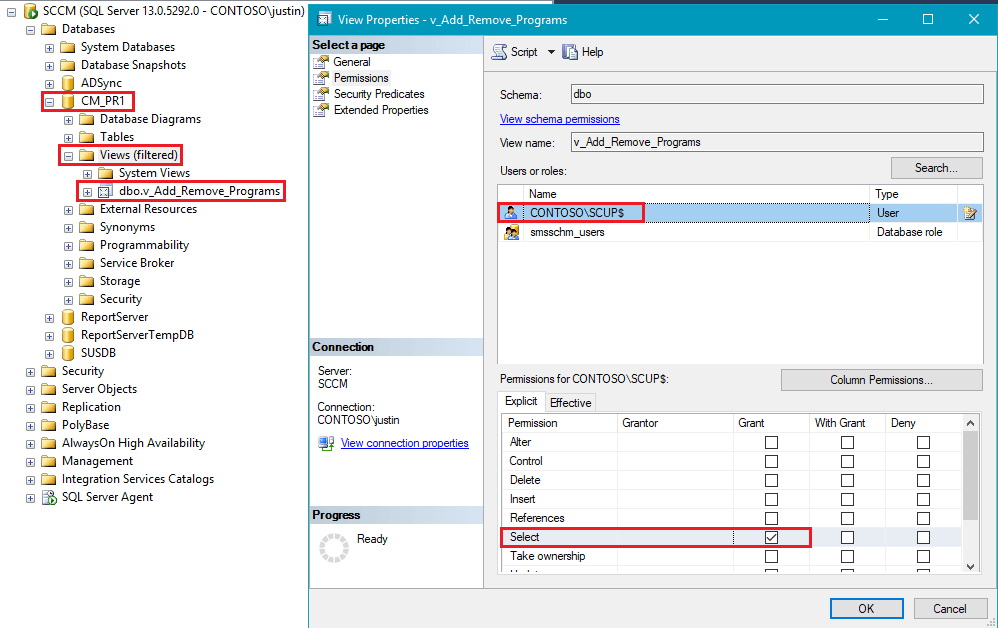Click the PolyBase folder icon
Viewport: 998px width, 628px height.
[48, 425]
